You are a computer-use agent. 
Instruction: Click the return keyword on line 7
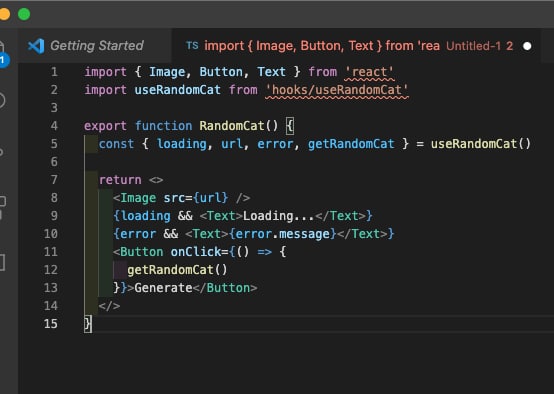tap(120, 180)
